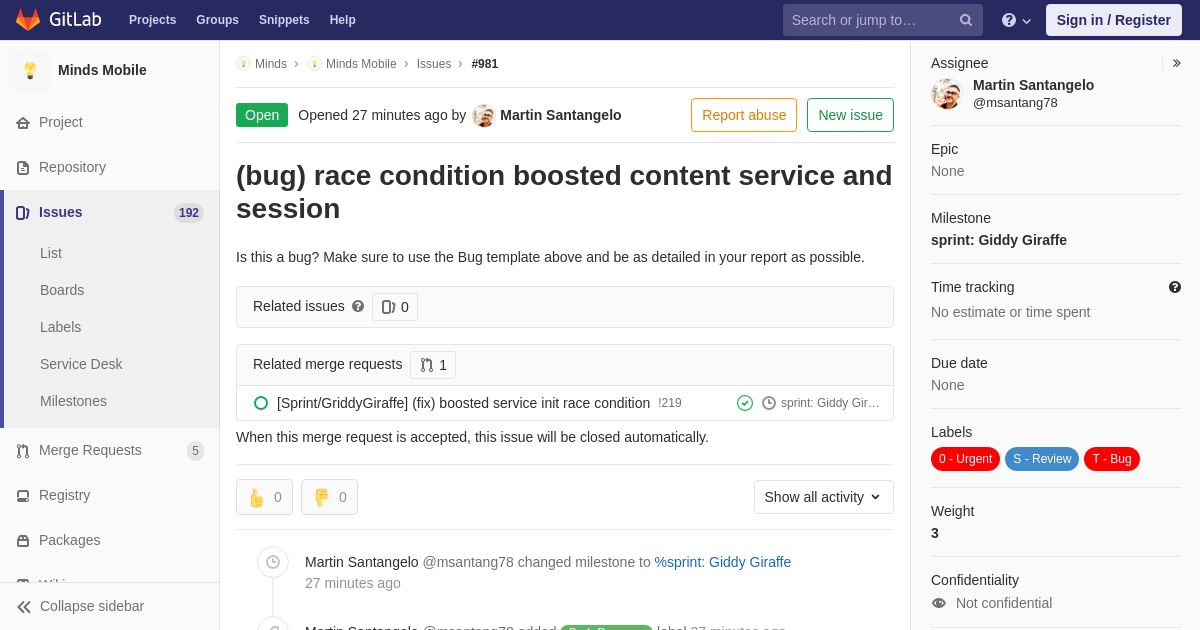Click the T - Bug label
This screenshot has width=1200, height=630.
tap(1112, 459)
